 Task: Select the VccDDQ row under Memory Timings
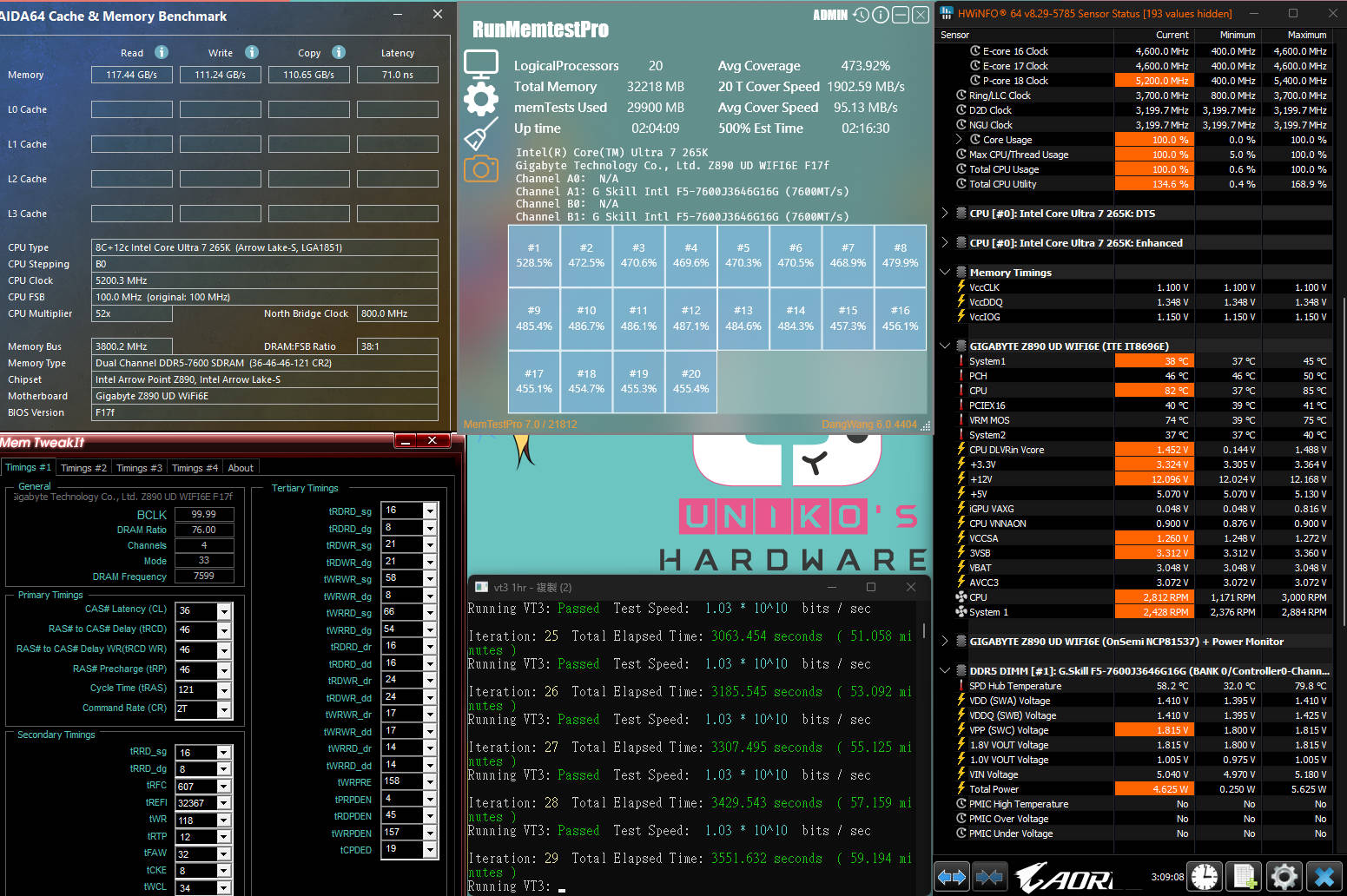pos(1134,302)
